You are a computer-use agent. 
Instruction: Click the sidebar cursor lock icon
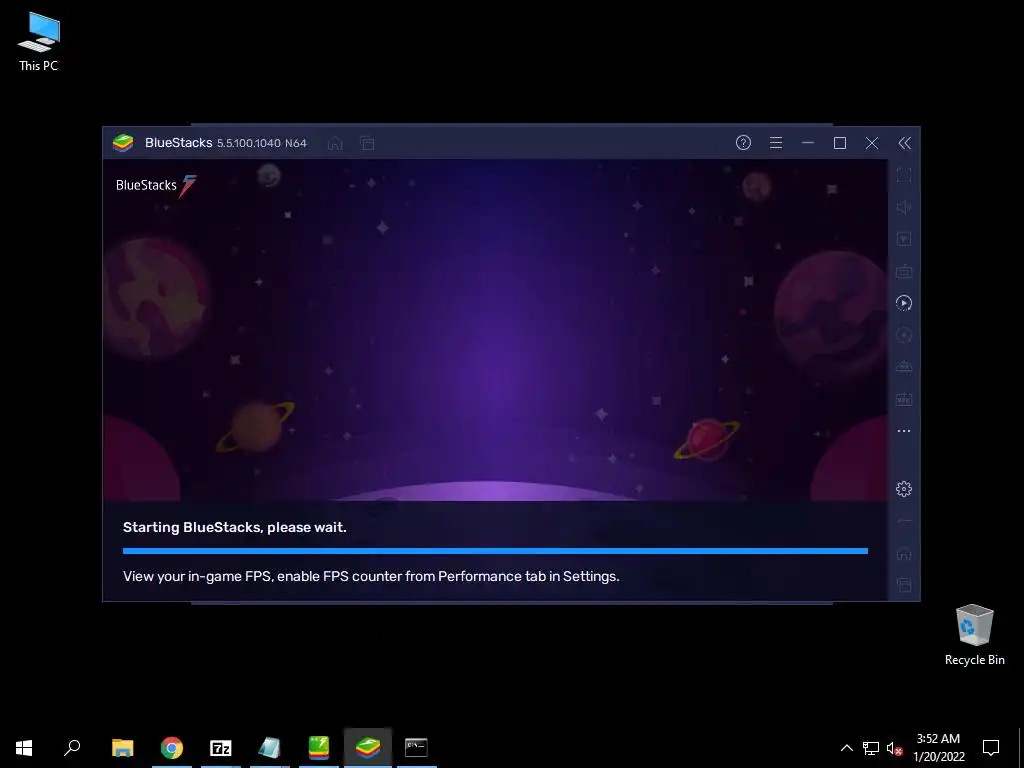coord(904,239)
